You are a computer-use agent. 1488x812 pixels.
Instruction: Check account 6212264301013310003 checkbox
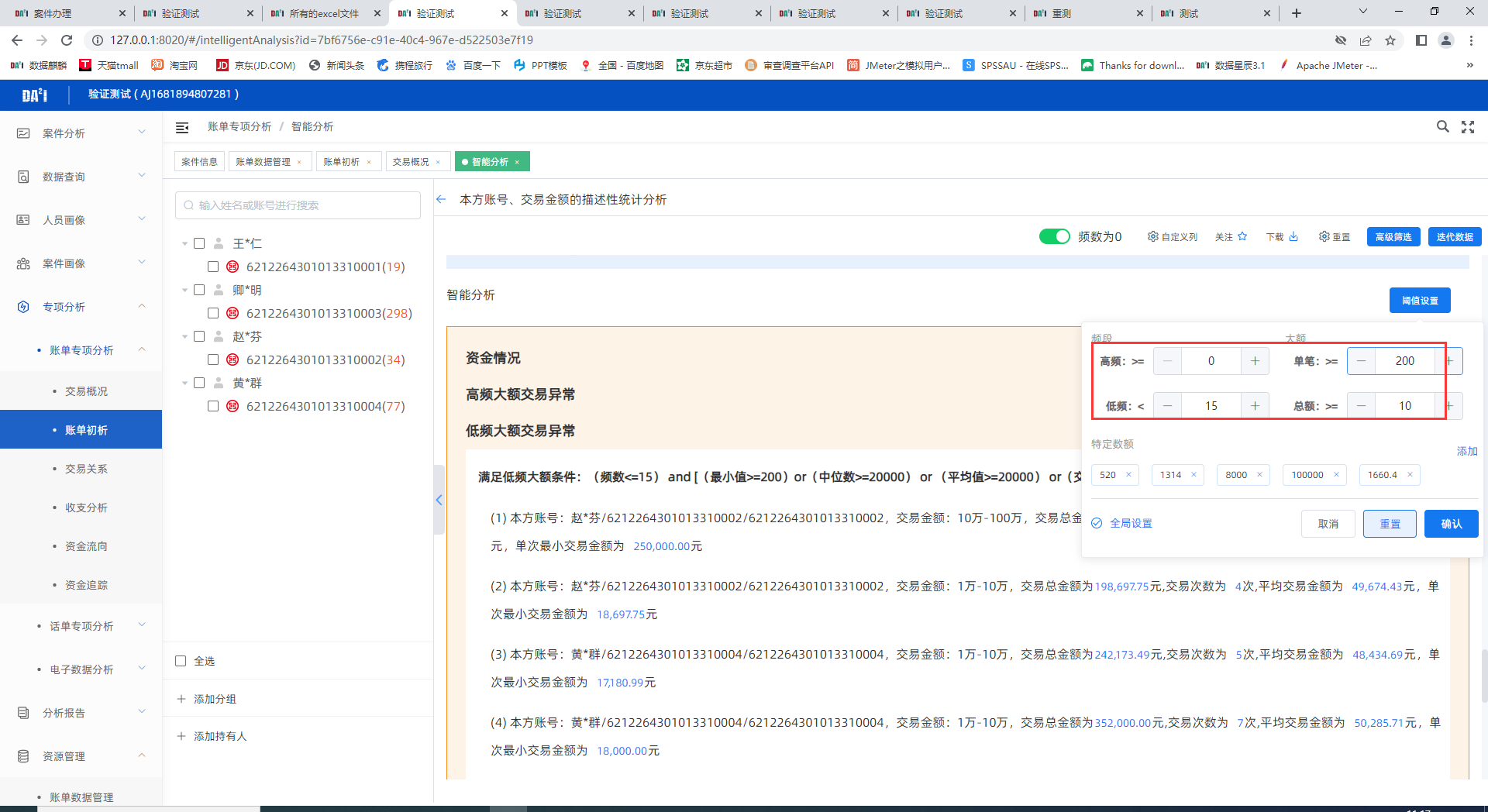pos(213,313)
